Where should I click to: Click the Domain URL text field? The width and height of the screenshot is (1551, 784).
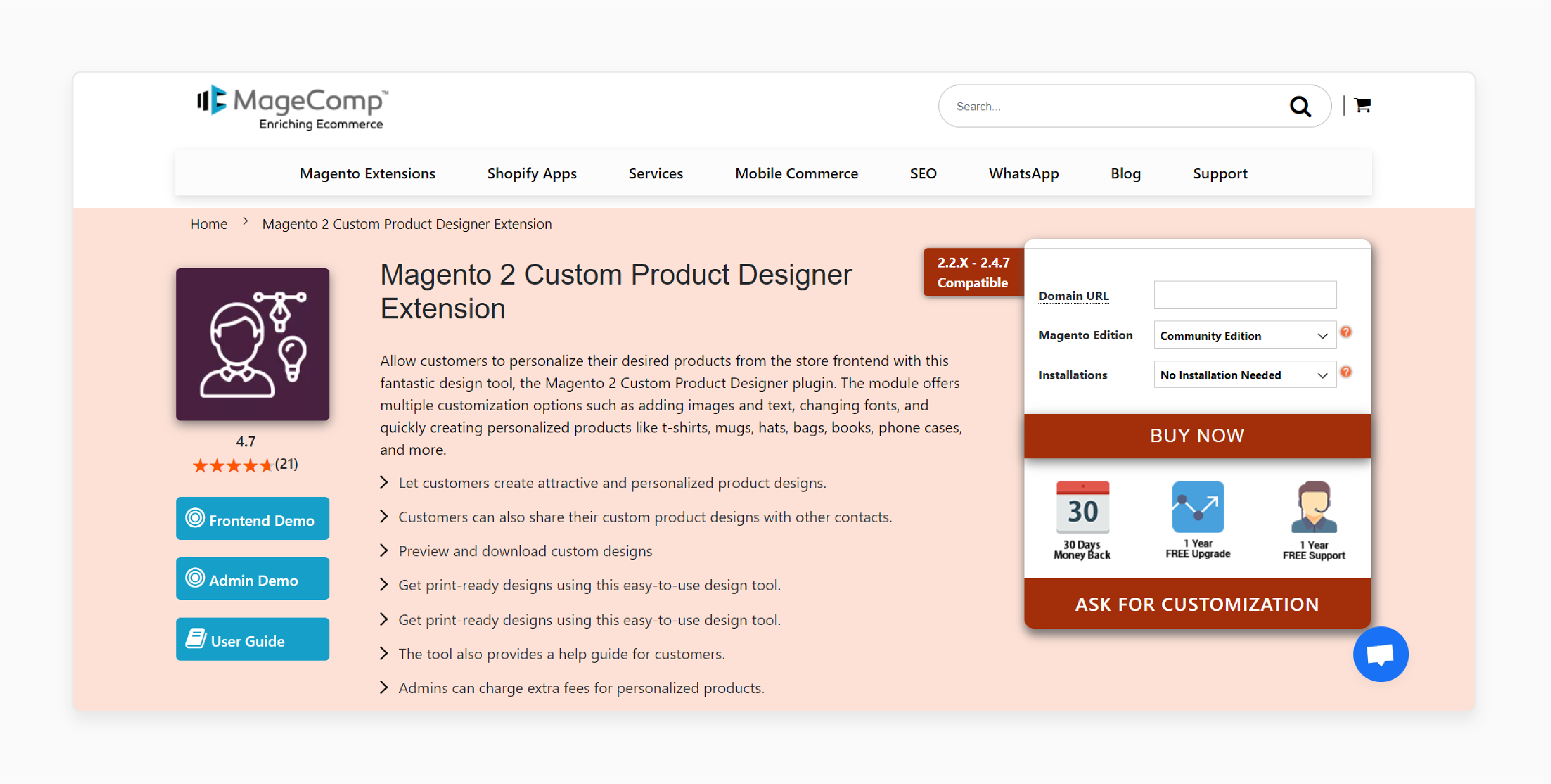(1244, 295)
